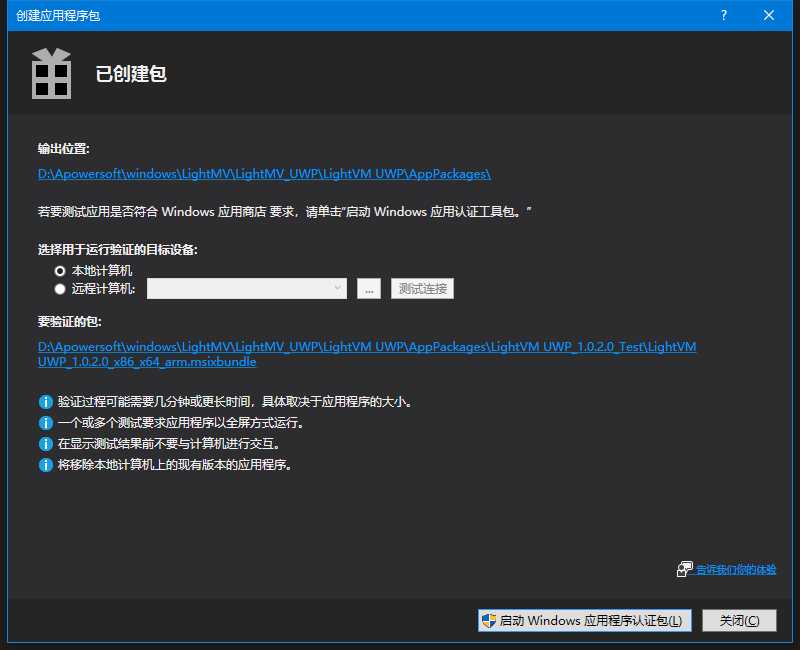Click the 选择用于运行验证的目标设备 label

118,249
